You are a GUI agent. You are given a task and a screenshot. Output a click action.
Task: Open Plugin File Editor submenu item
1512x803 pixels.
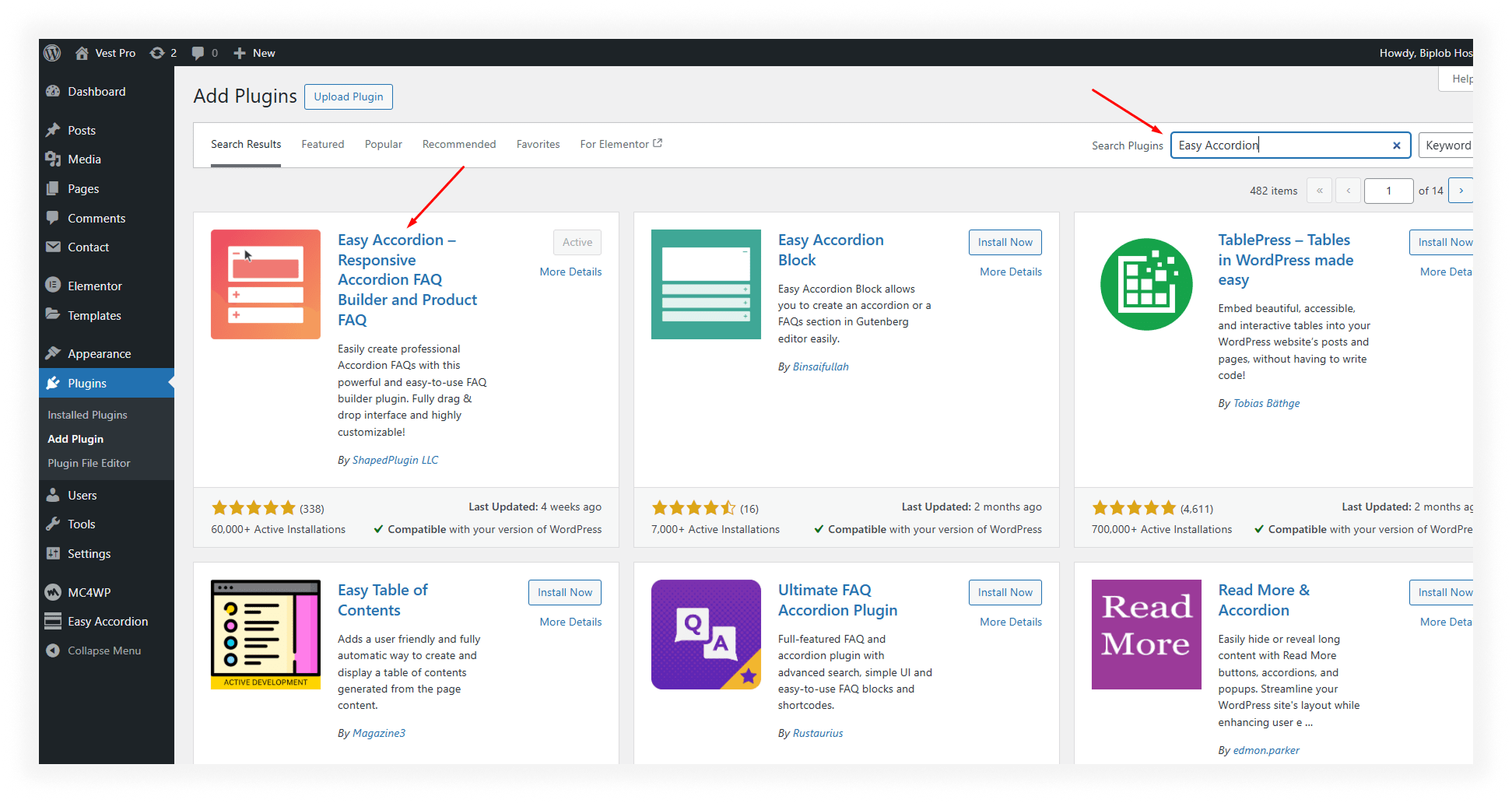89,463
